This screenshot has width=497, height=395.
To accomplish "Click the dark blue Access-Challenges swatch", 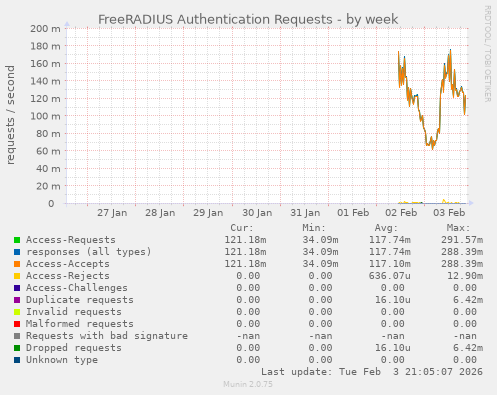I will click(x=17, y=288).
